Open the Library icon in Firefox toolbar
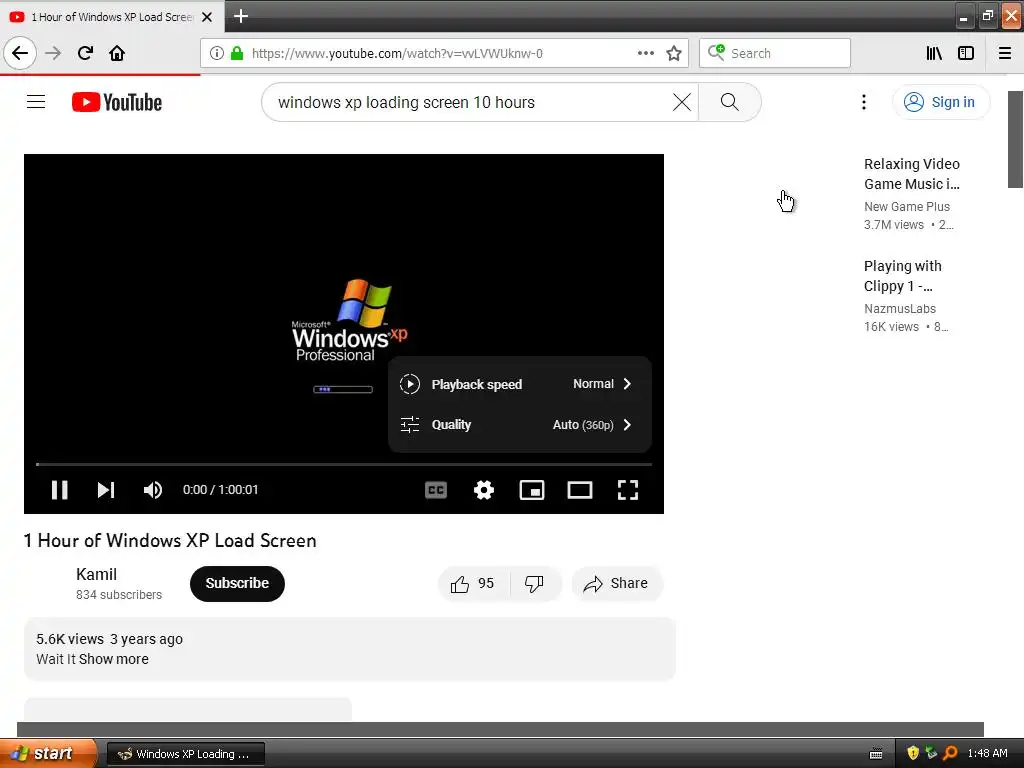The height and width of the screenshot is (768, 1024). 934,53
